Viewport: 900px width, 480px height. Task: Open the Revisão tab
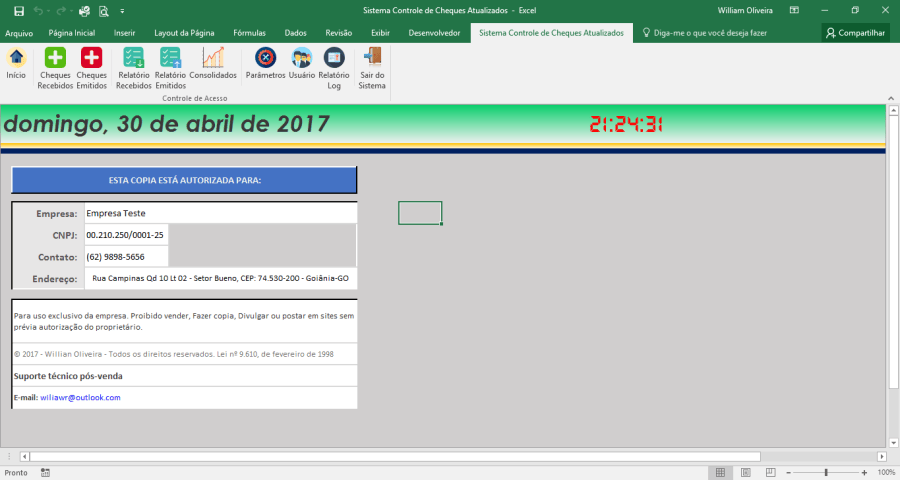coord(339,33)
